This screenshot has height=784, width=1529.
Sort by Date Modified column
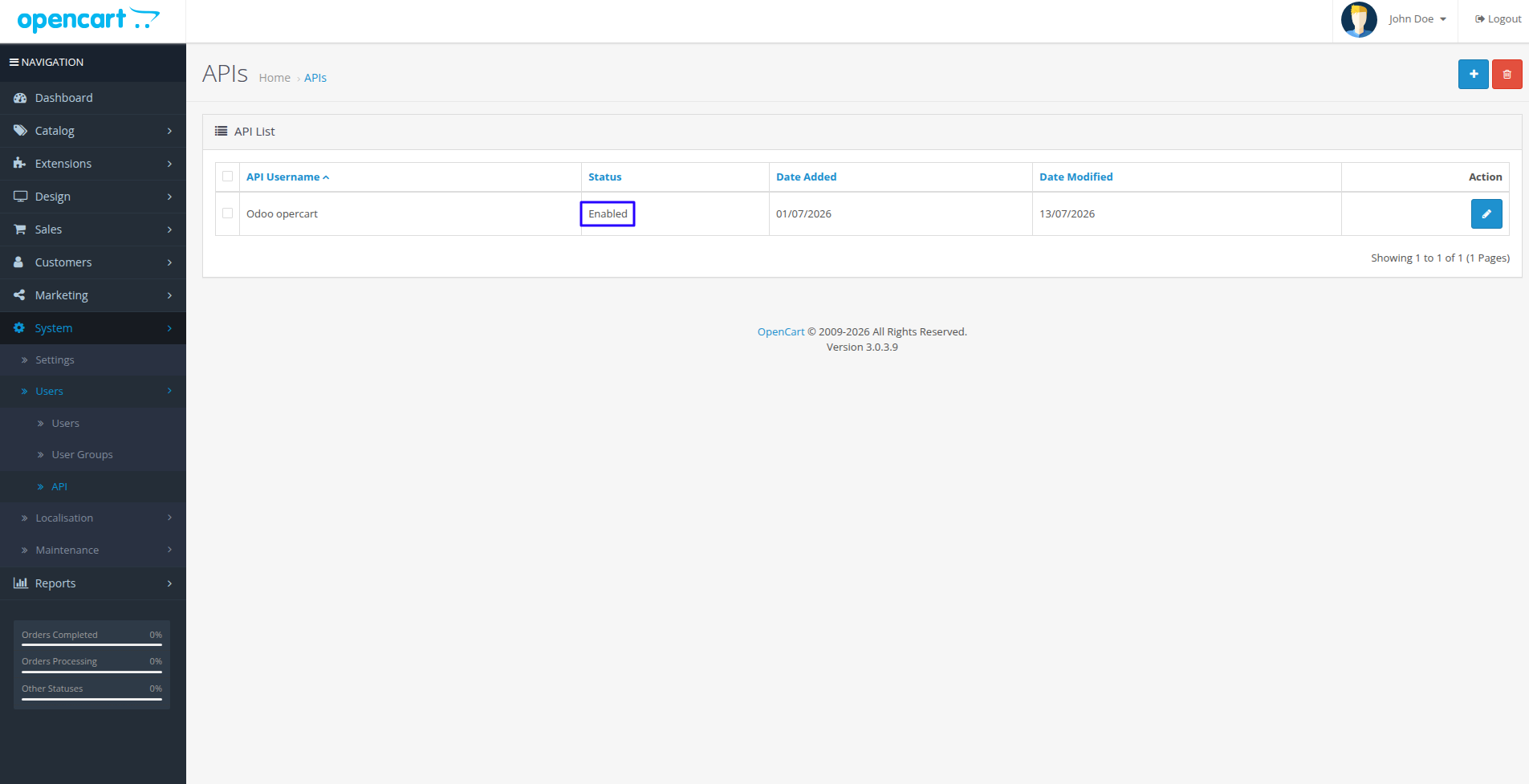point(1076,177)
